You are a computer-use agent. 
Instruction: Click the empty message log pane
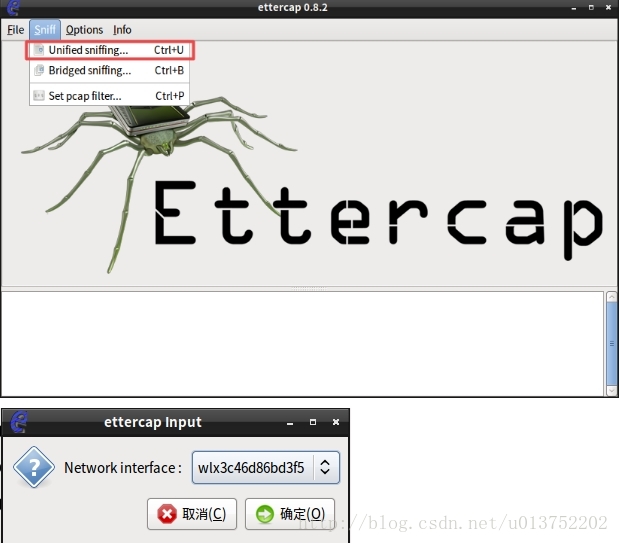tap(302, 344)
